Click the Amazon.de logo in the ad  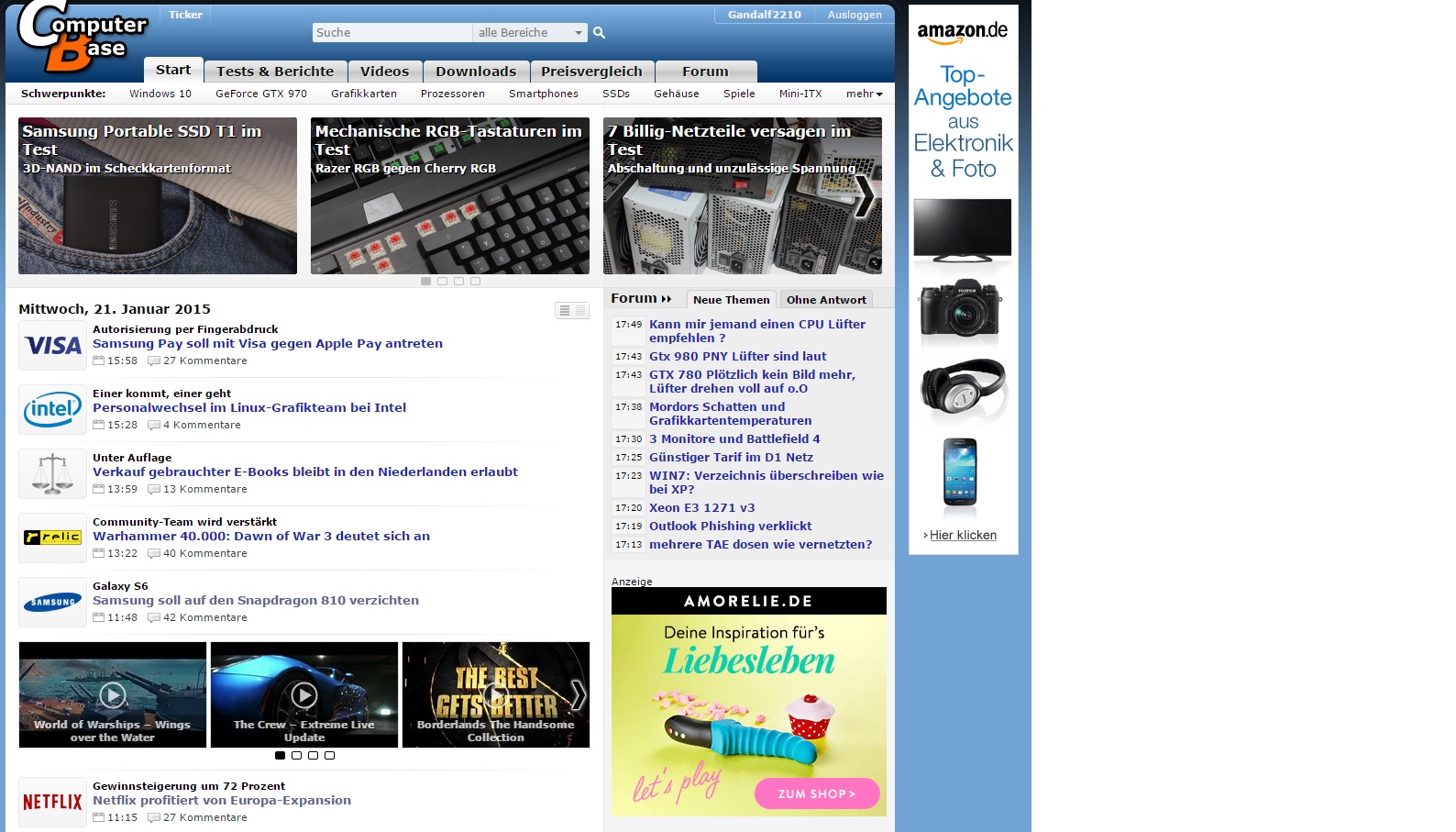coord(963,32)
